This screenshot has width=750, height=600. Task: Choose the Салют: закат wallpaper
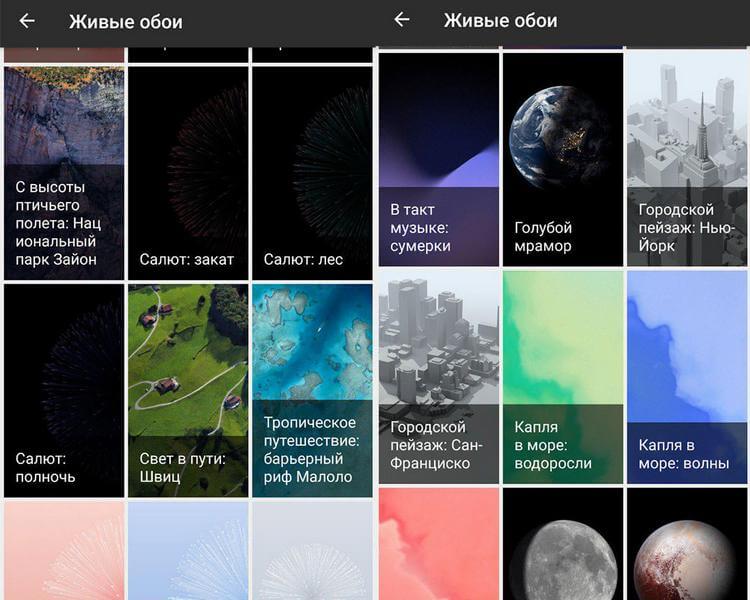(x=188, y=173)
